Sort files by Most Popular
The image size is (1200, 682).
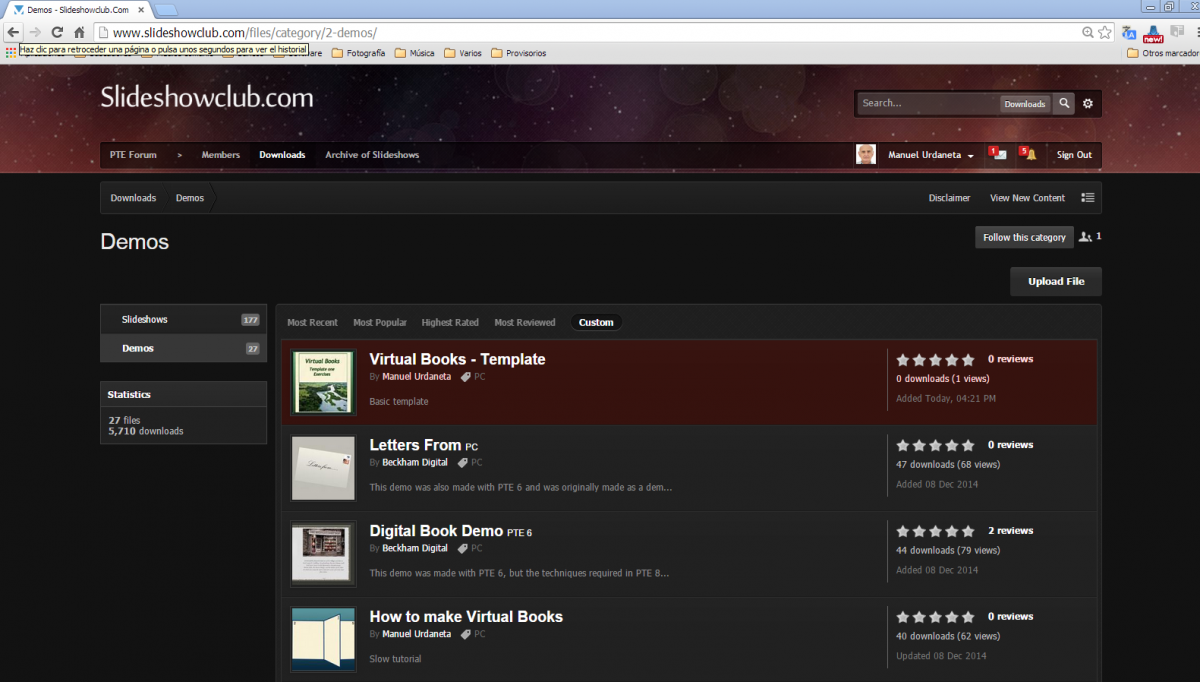point(380,322)
